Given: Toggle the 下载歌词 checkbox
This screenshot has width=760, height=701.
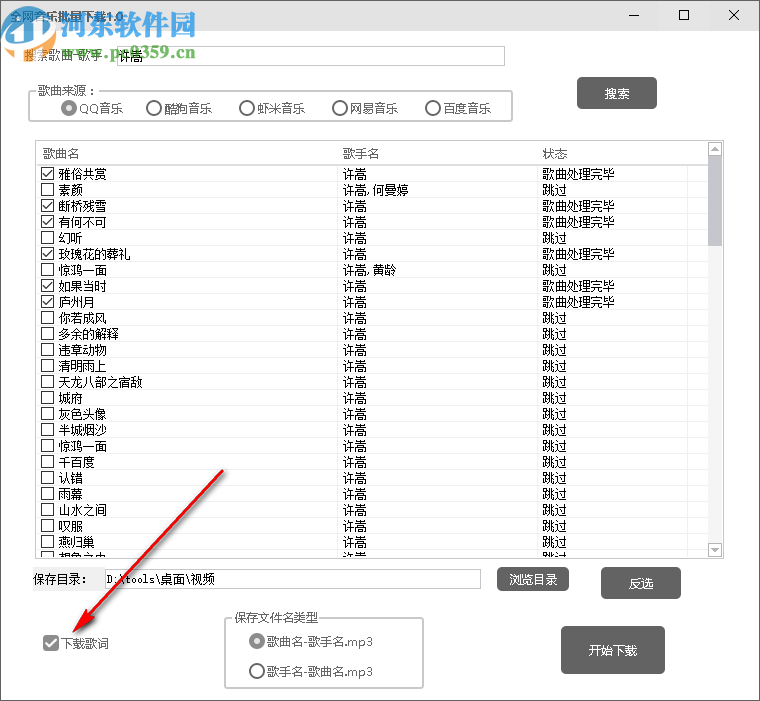Looking at the screenshot, I should point(51,643).
